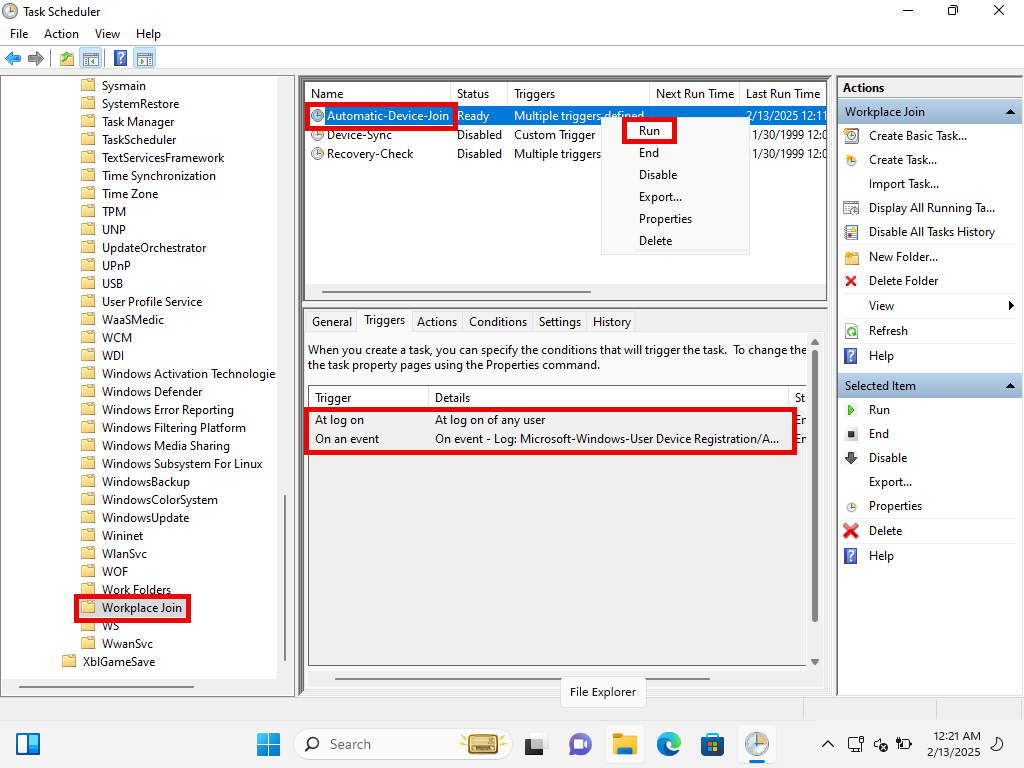Viewport: 1024px width, 768px height.
Task: Toggle the Show/Hide Console Tree icon
Action: coord(91,59)
